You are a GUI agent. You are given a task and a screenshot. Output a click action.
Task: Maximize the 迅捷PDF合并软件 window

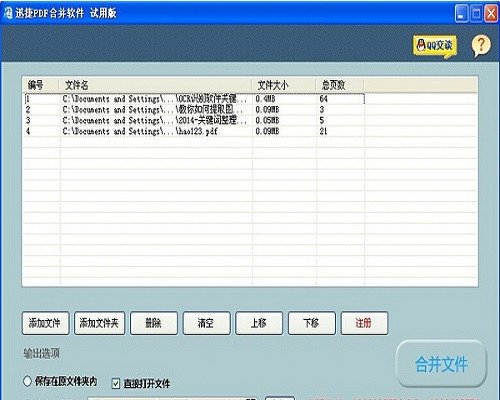pyautogui.click(x=476, y=13)
